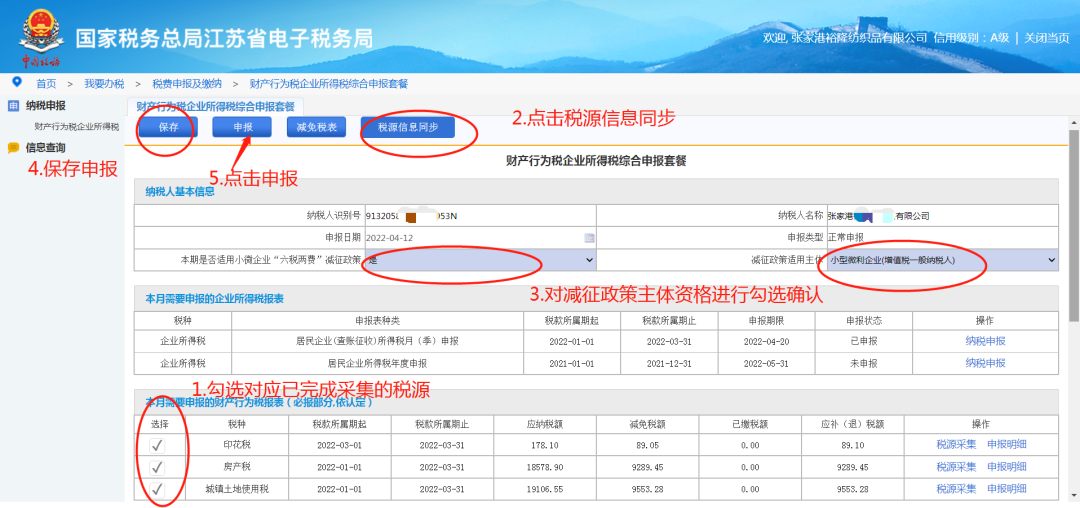The height and width of the screenshot is (508, 1080).
Task: Click the scrollbar down arrow
Action: pyautogui.click(x=1074, y=496)
